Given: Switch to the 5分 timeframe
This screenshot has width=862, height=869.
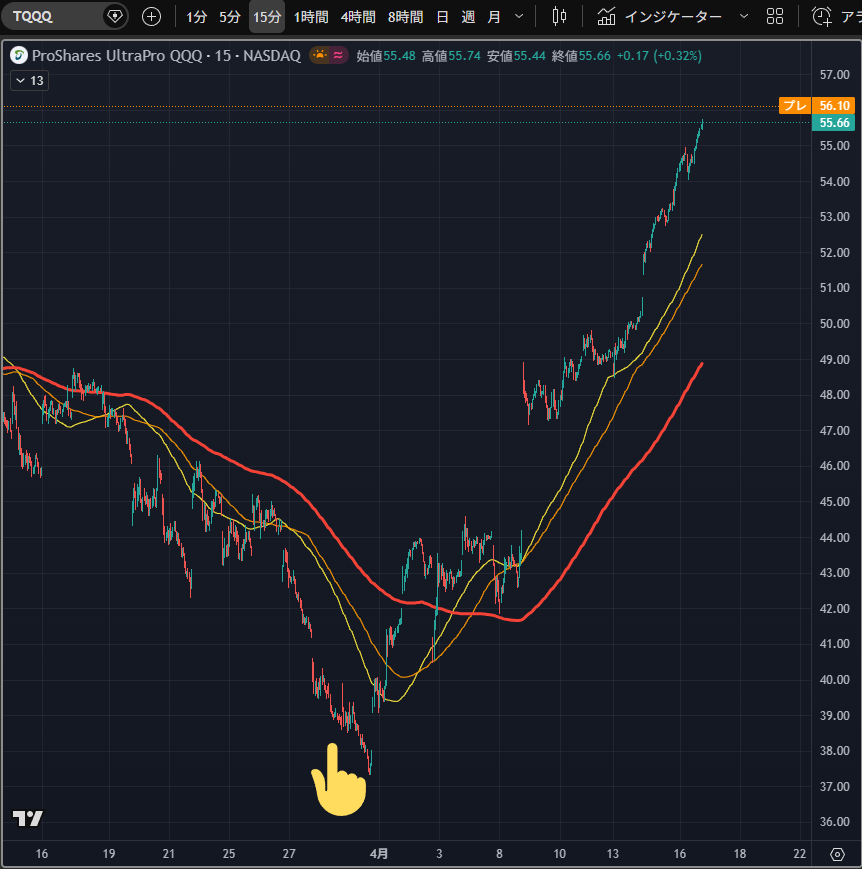Looking at the screenshot, I should pos(229,17).
